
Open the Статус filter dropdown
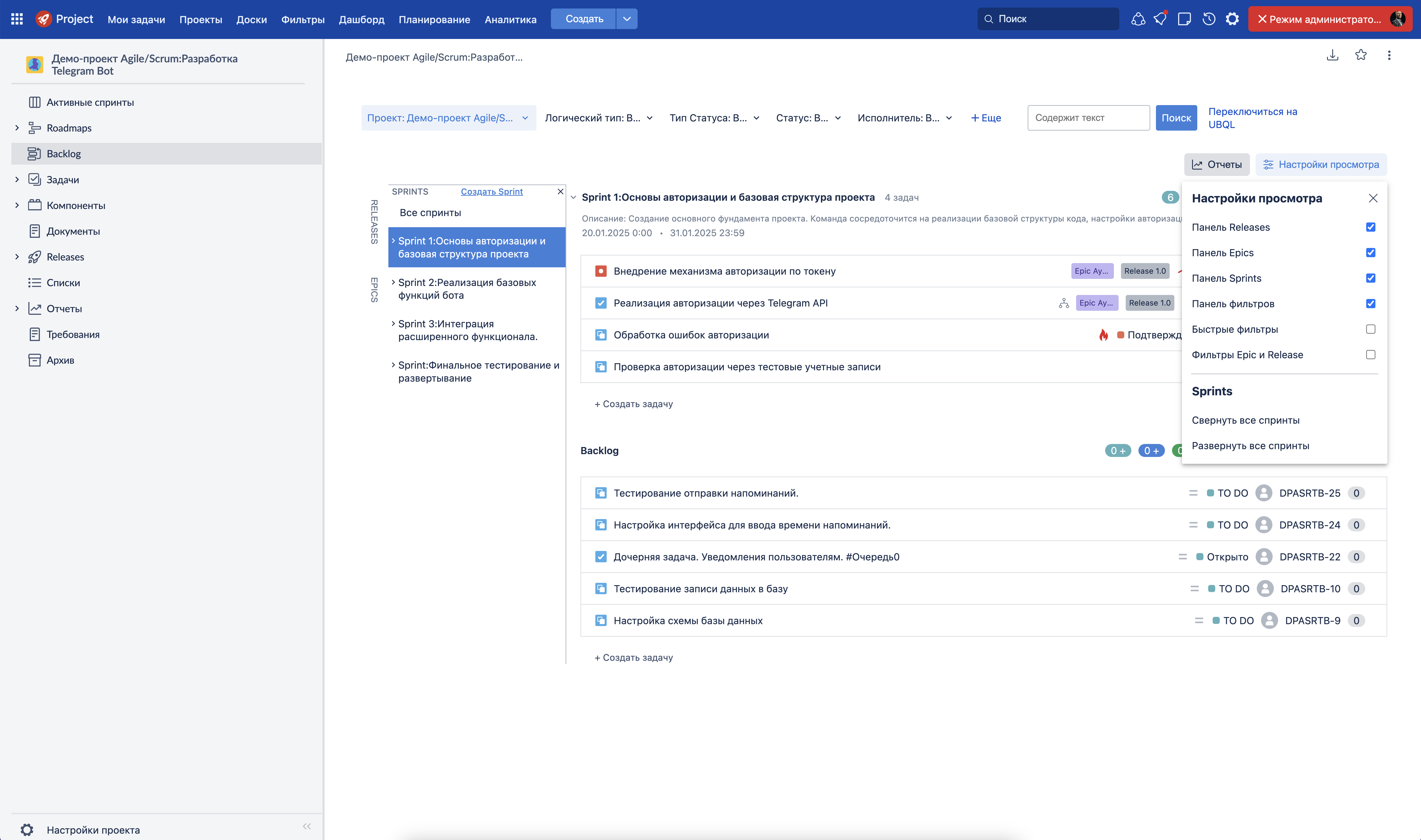(808, 118)
